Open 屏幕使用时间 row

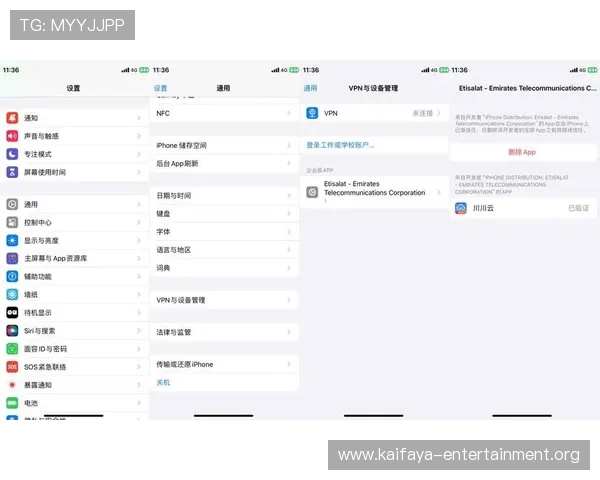pyautogui.click(x=74, y=172)
